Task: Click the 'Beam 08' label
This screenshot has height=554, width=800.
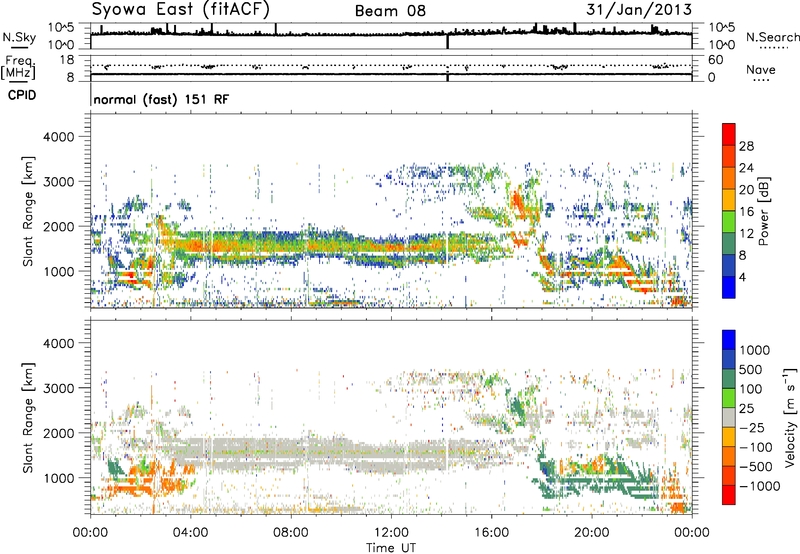Action: 390,11
